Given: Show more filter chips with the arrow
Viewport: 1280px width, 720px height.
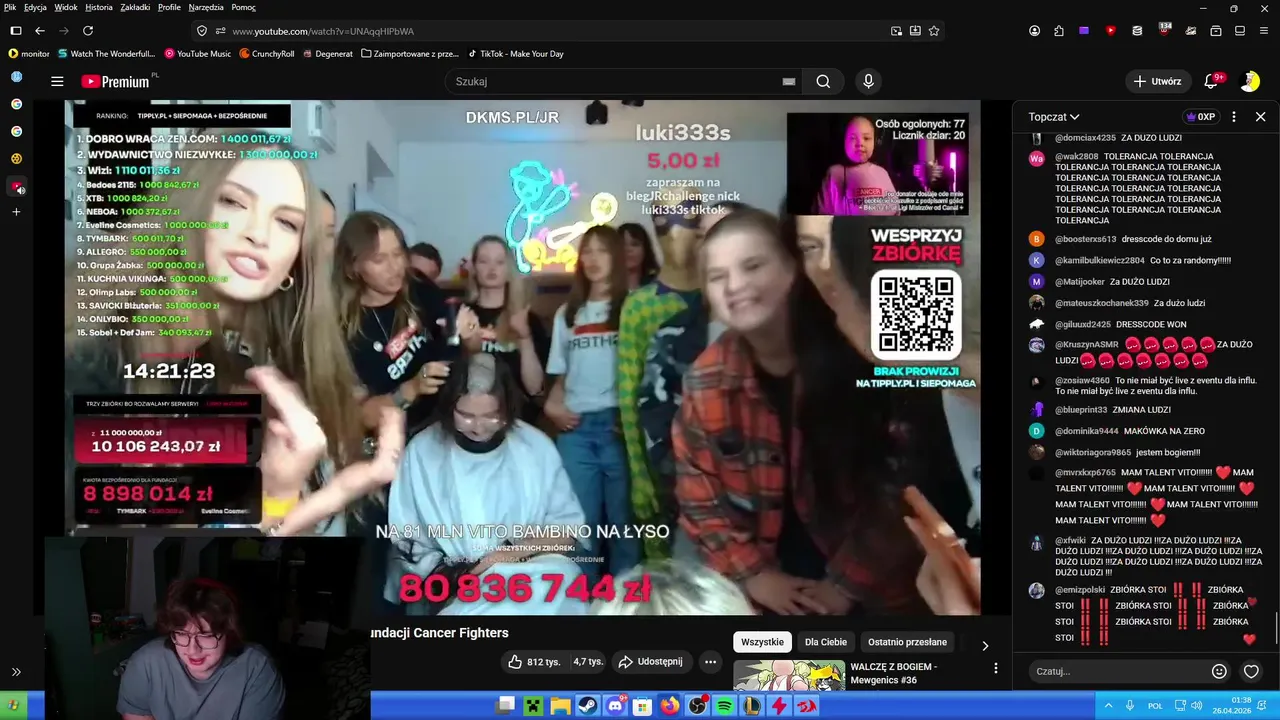Looking at the screenshot, I should [985, 645].
